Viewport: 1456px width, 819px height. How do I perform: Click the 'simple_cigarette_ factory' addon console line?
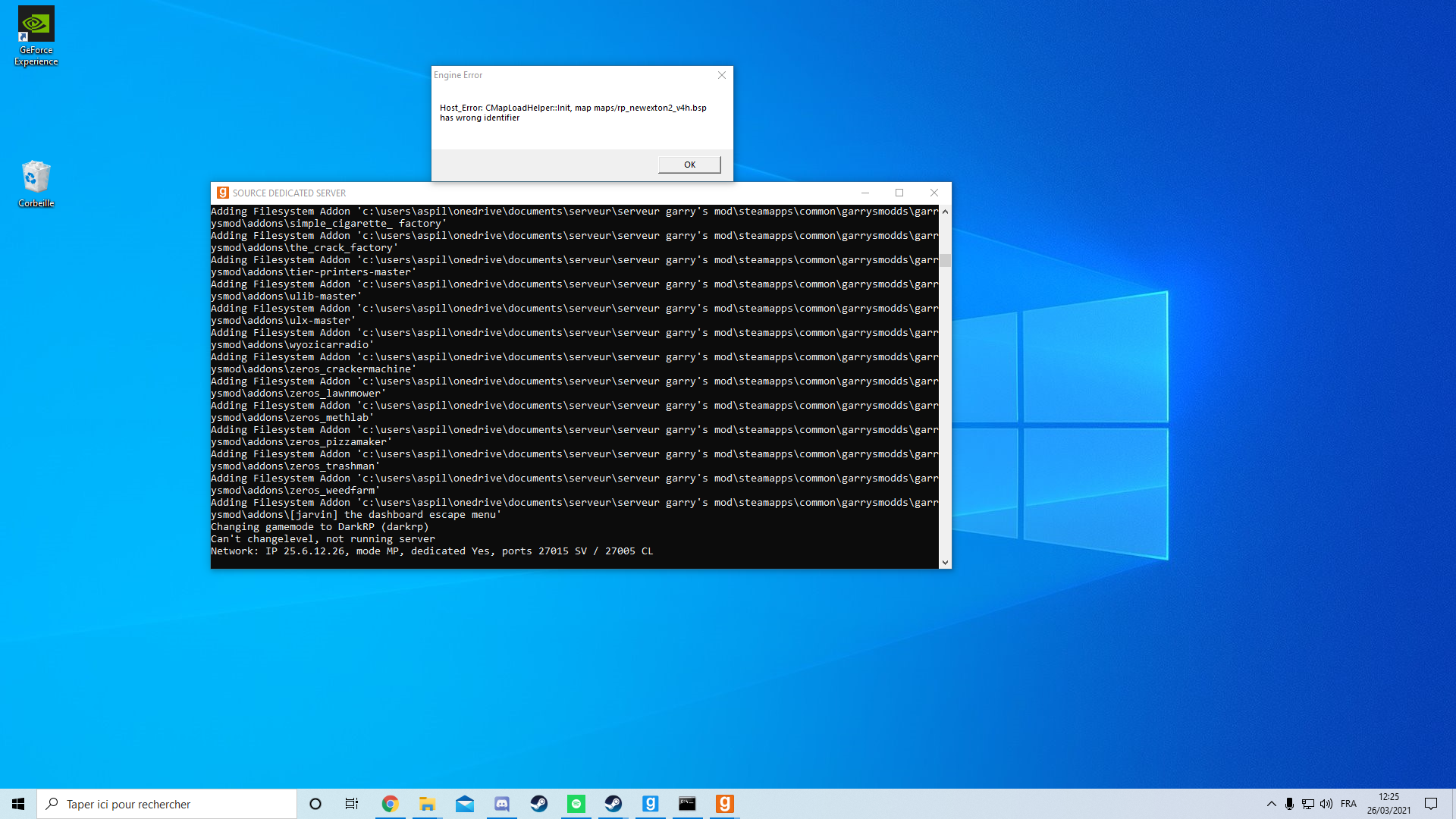click(329, 224)
